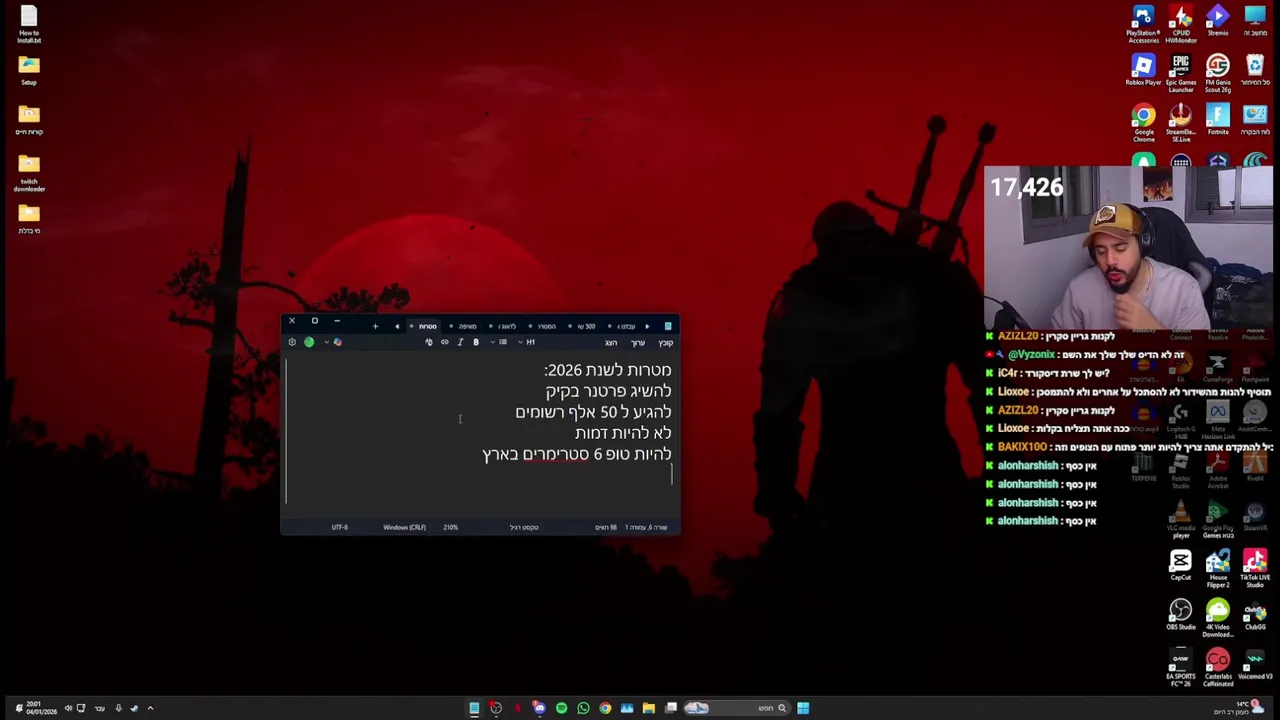Open the taskbar clock showing 20:01

click(41, 708)
